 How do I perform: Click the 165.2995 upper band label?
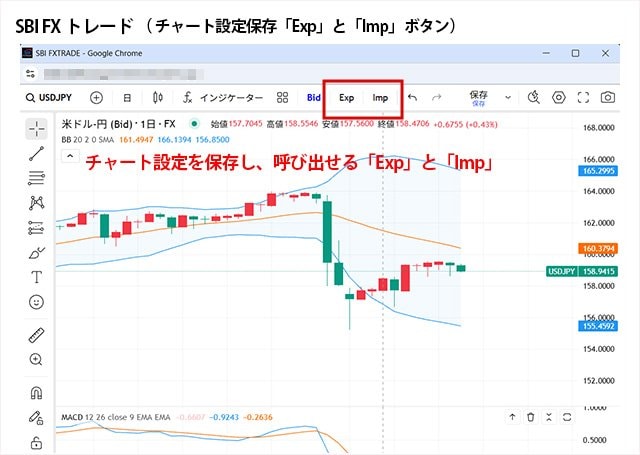(x=598, y=171)
